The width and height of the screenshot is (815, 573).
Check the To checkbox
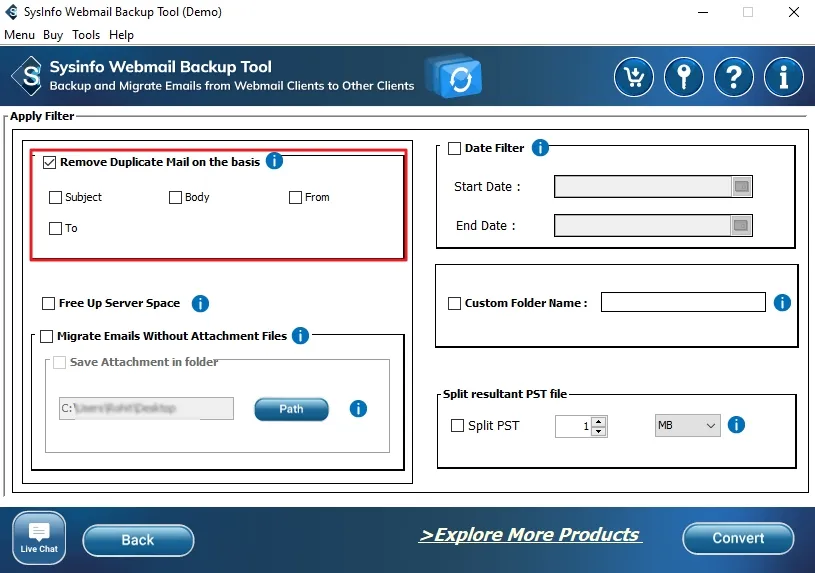pyautogui.click(x=55, y=228)
